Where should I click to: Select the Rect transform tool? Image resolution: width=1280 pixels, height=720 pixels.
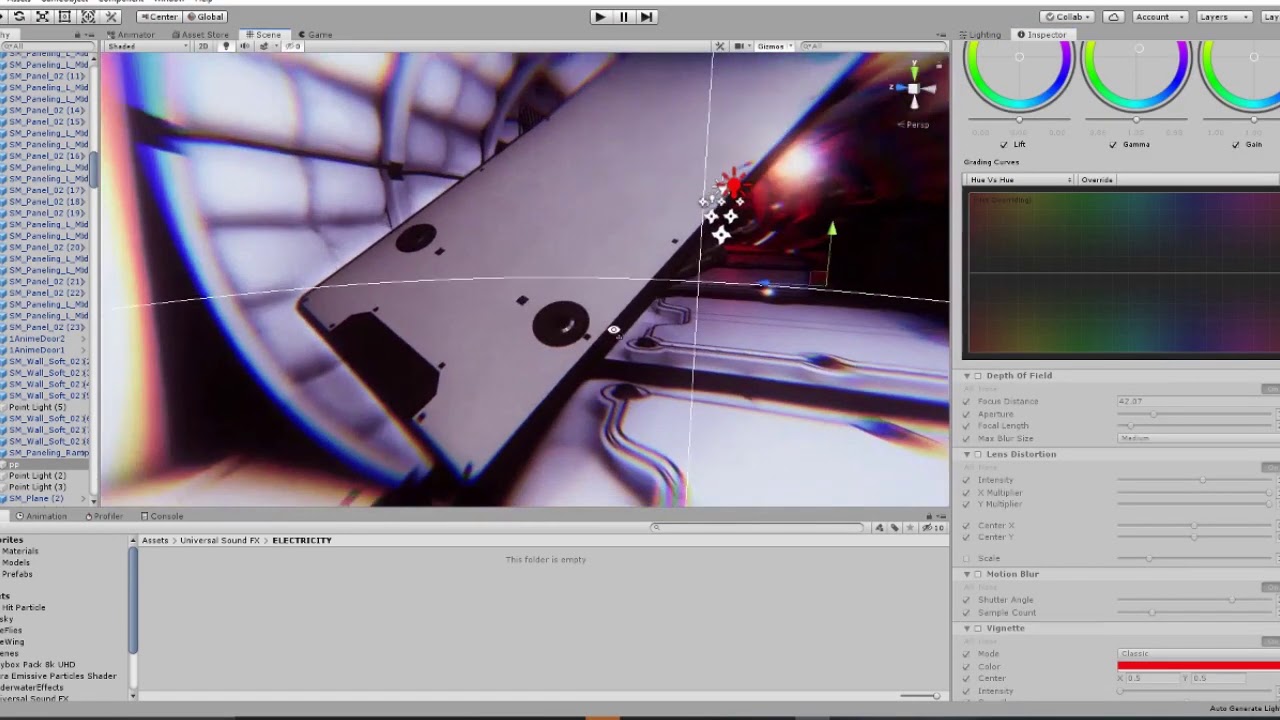(65, 16)
